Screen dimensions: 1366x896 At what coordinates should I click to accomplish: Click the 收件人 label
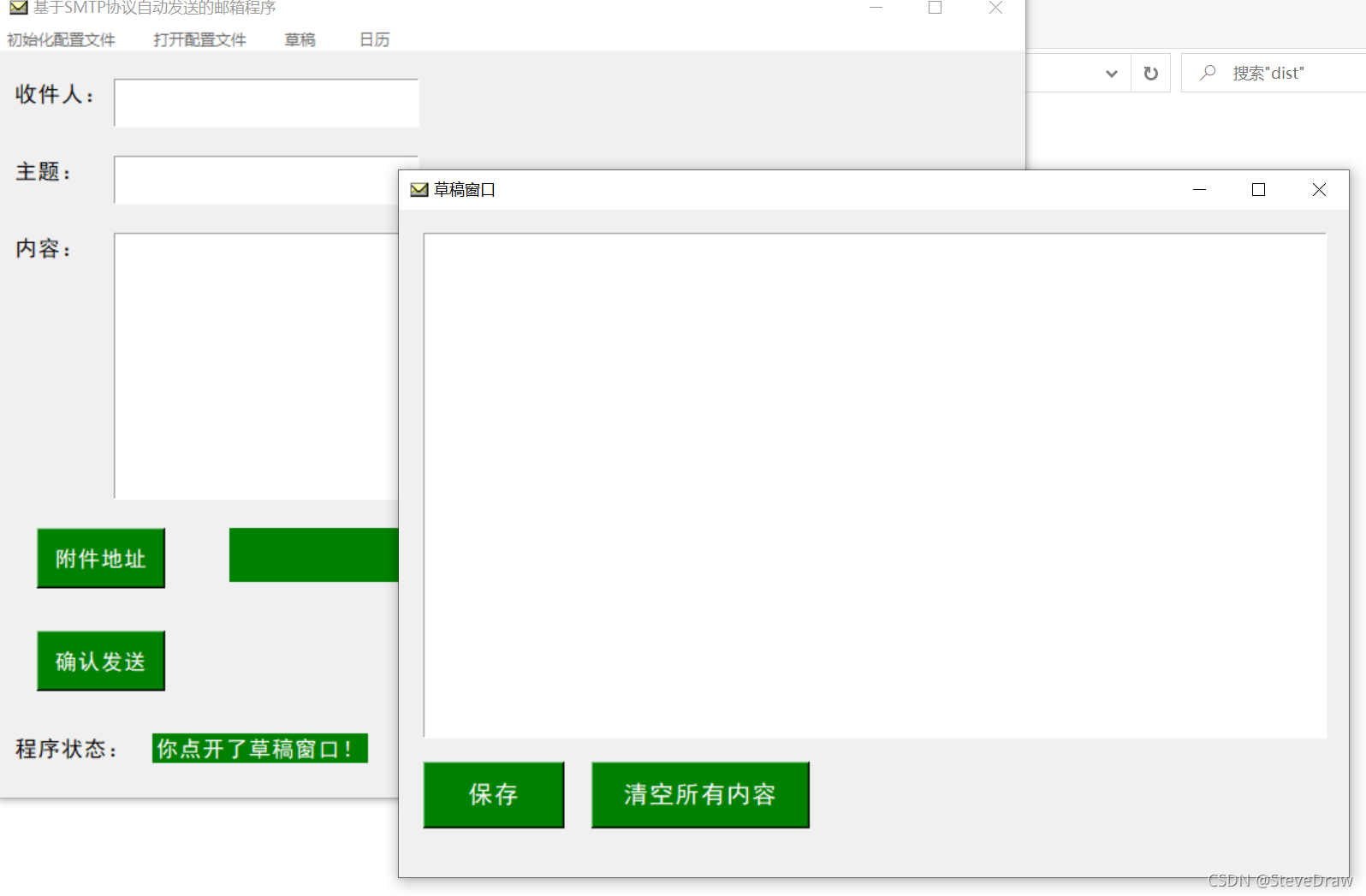(x=55, y=94)
